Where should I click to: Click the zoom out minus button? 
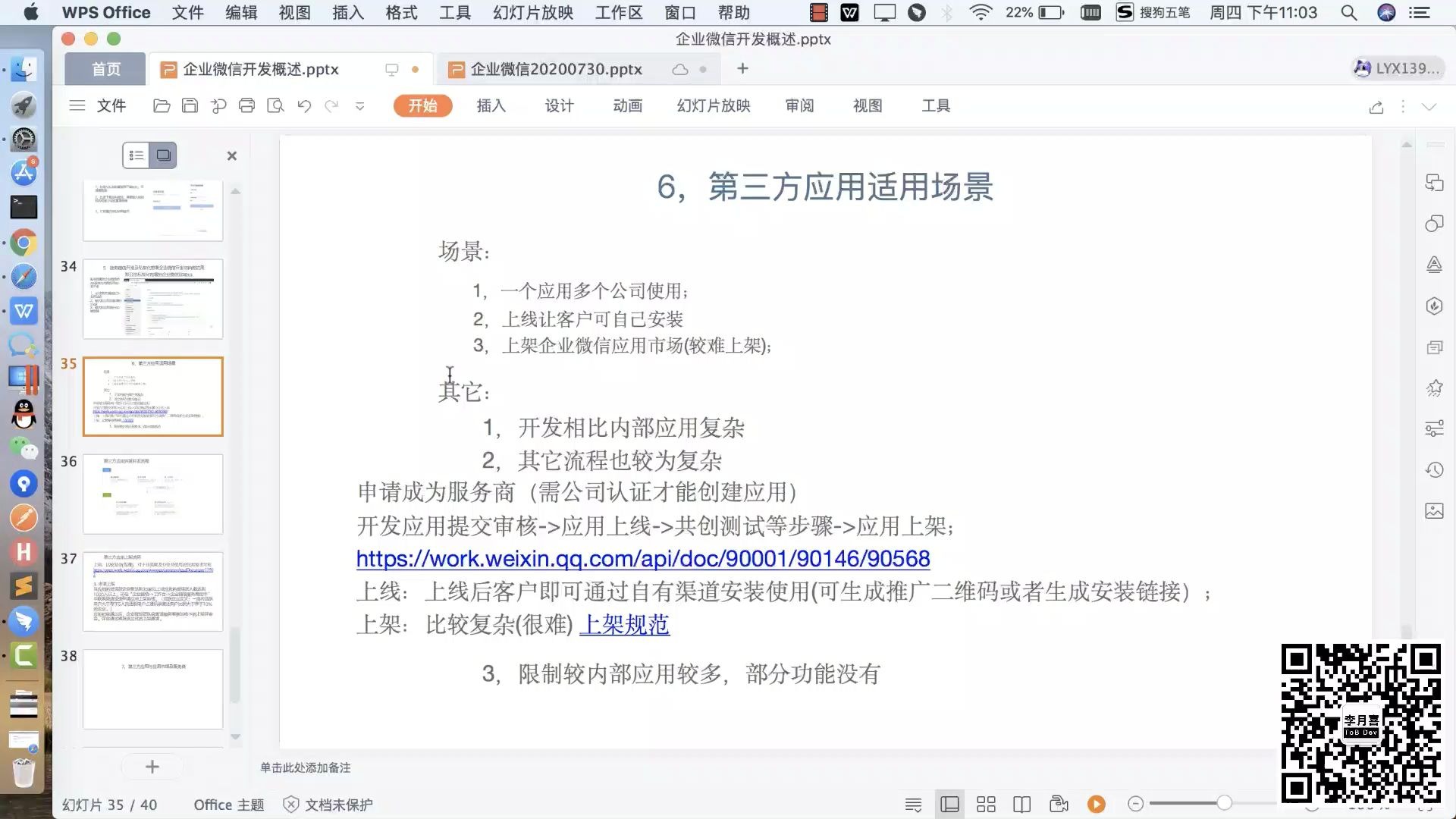click(x=1135, y=804)
